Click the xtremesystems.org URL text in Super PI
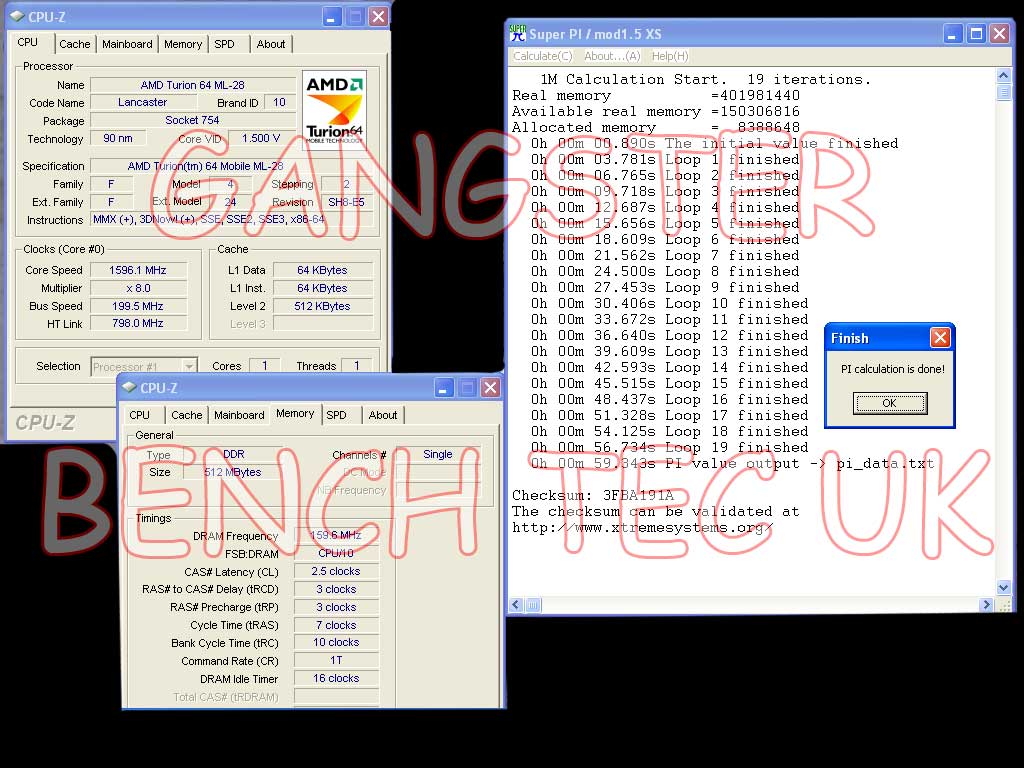 click(x=643, y=528)
